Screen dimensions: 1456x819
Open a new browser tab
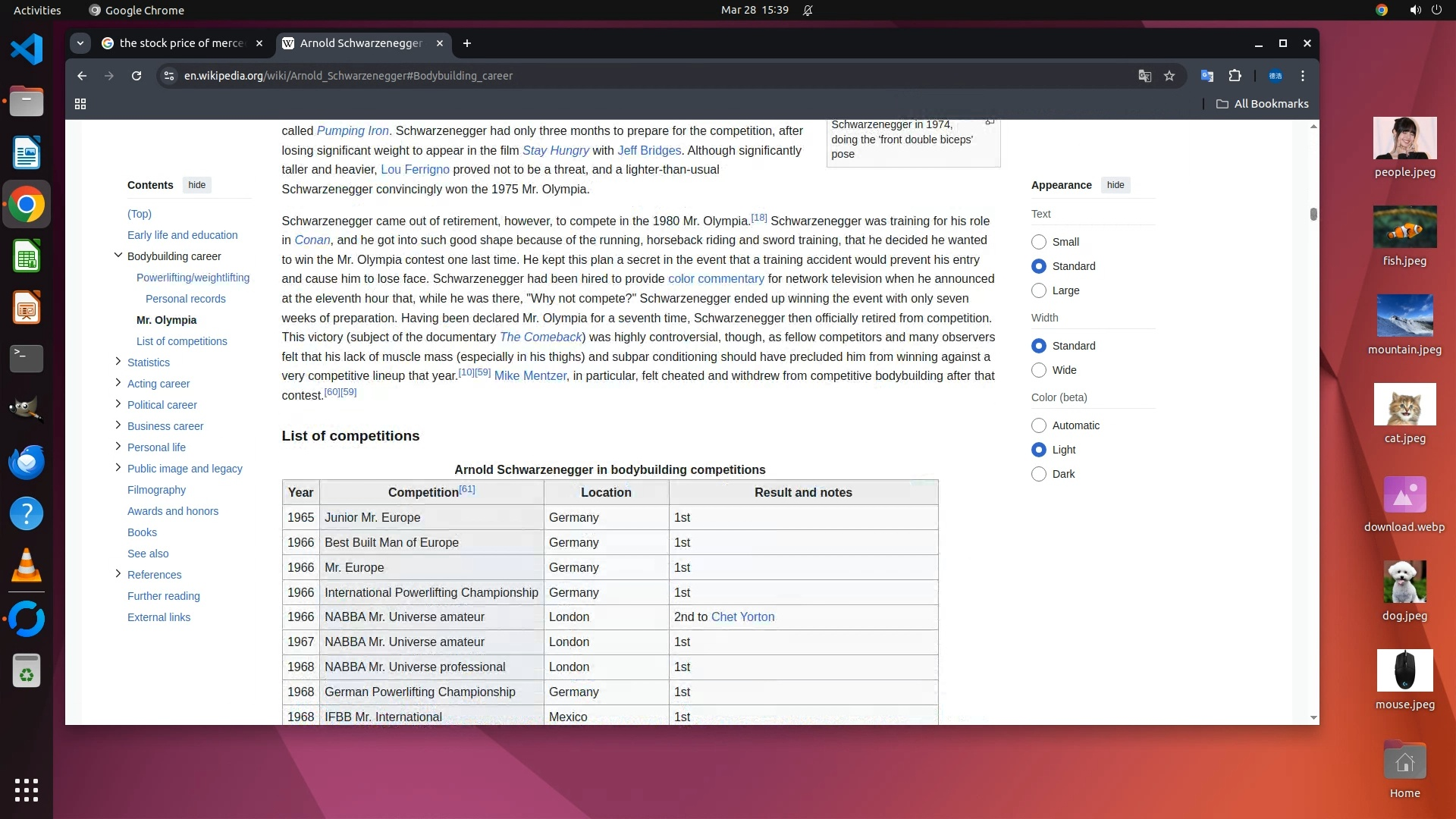pyautogui.click(x=467, y=43)
